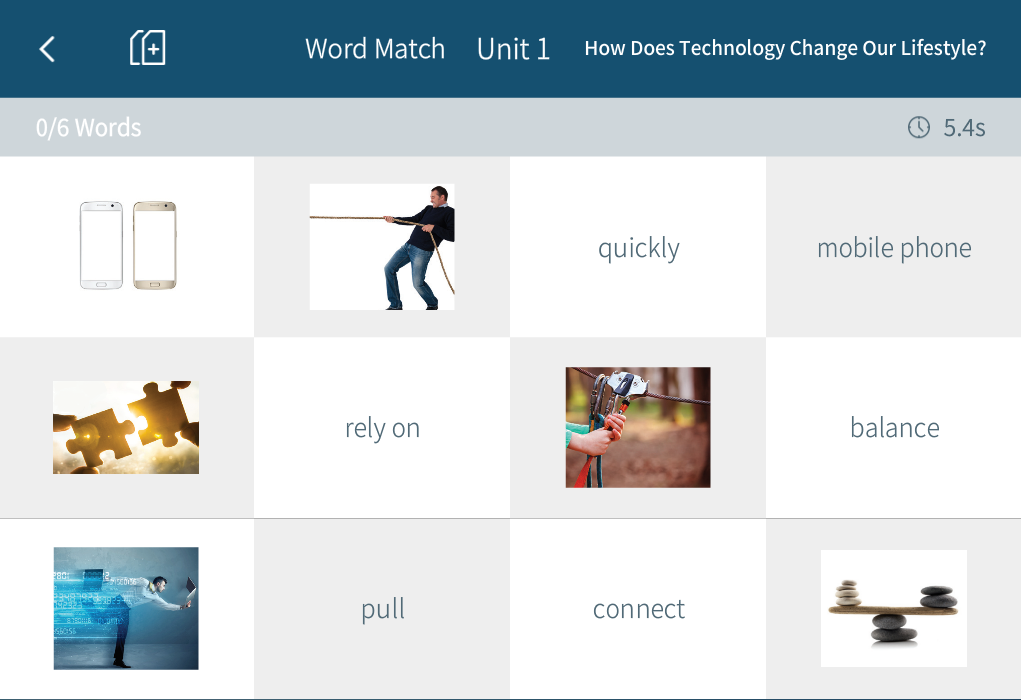Click the 5.4s timer readout
Screen dimensions: 1021x700
click(964, 128)
